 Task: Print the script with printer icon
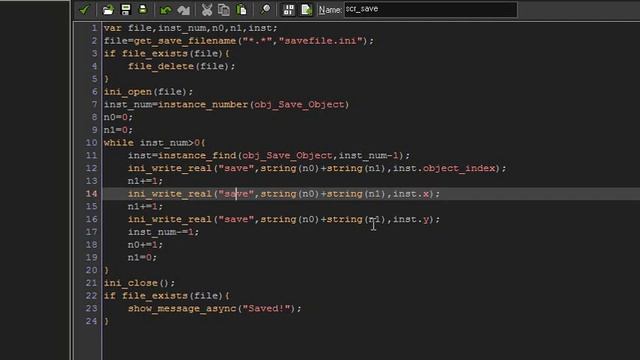point(143,9)
